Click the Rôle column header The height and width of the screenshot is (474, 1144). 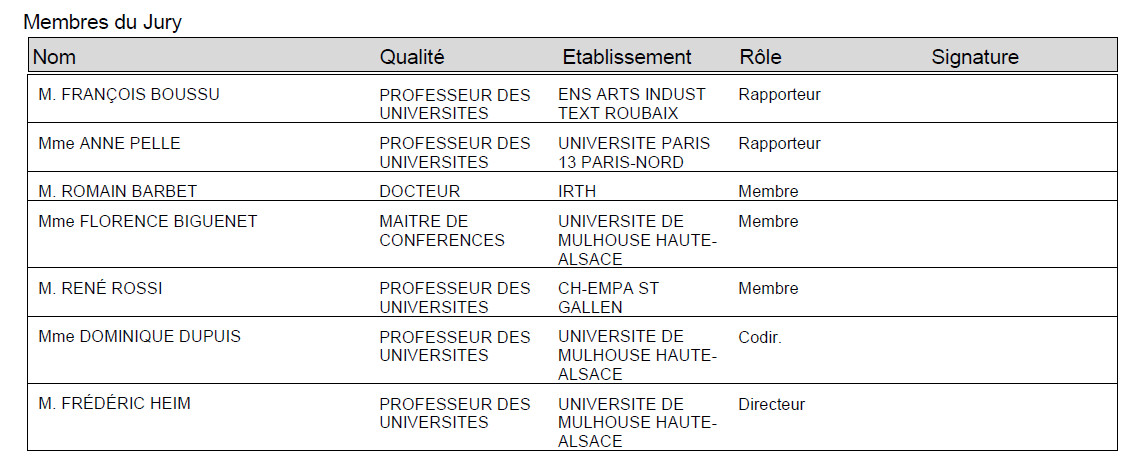coord(760,57)
